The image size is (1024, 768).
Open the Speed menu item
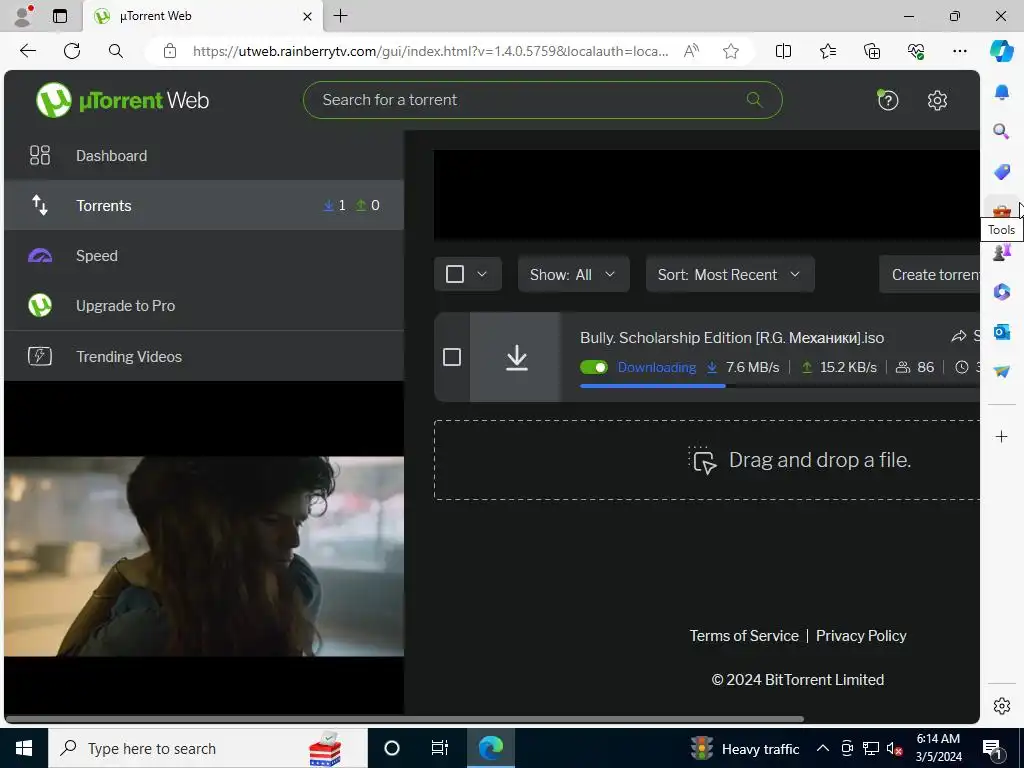pyautogui.click(x=204, y=255)
